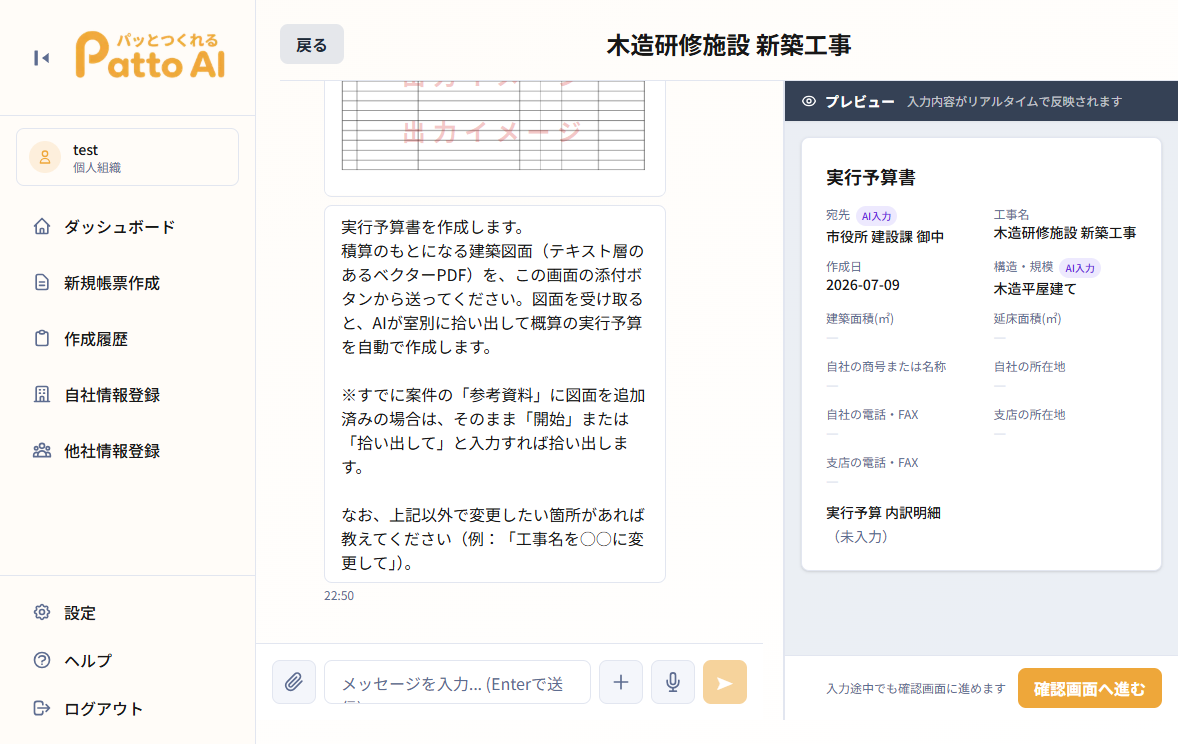
Task: Attach a file with the paperclip button
Action: point(294,682)
